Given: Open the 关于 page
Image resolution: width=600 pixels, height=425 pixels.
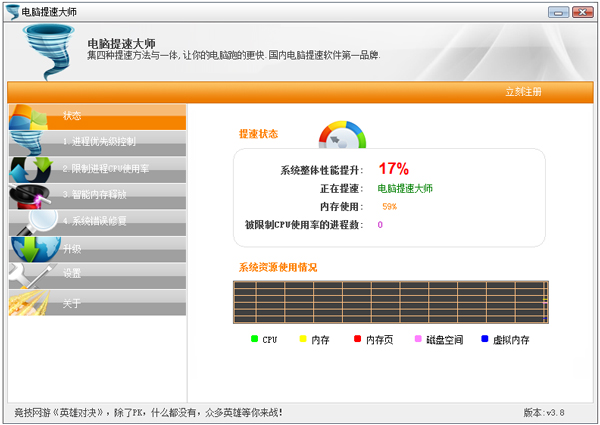Looking at the screenshot, I should click(98, 303).
